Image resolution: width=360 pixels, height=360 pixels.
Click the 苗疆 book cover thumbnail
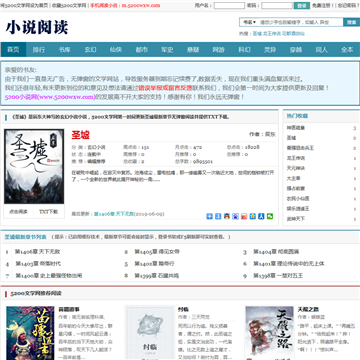pyautogui.click(x=30, y=333)
